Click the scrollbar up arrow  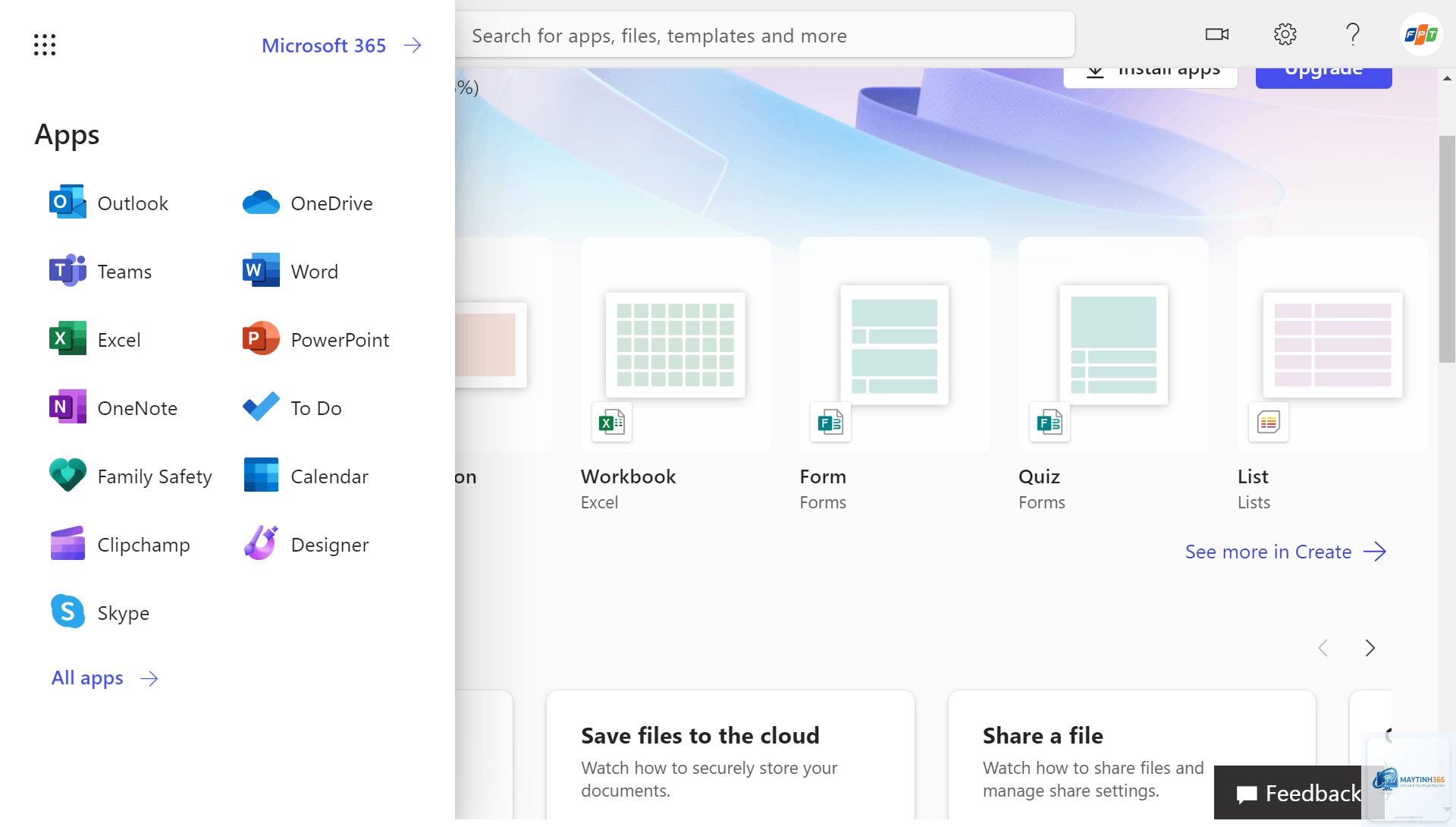pyautogui.click(x=1447, y=78)
